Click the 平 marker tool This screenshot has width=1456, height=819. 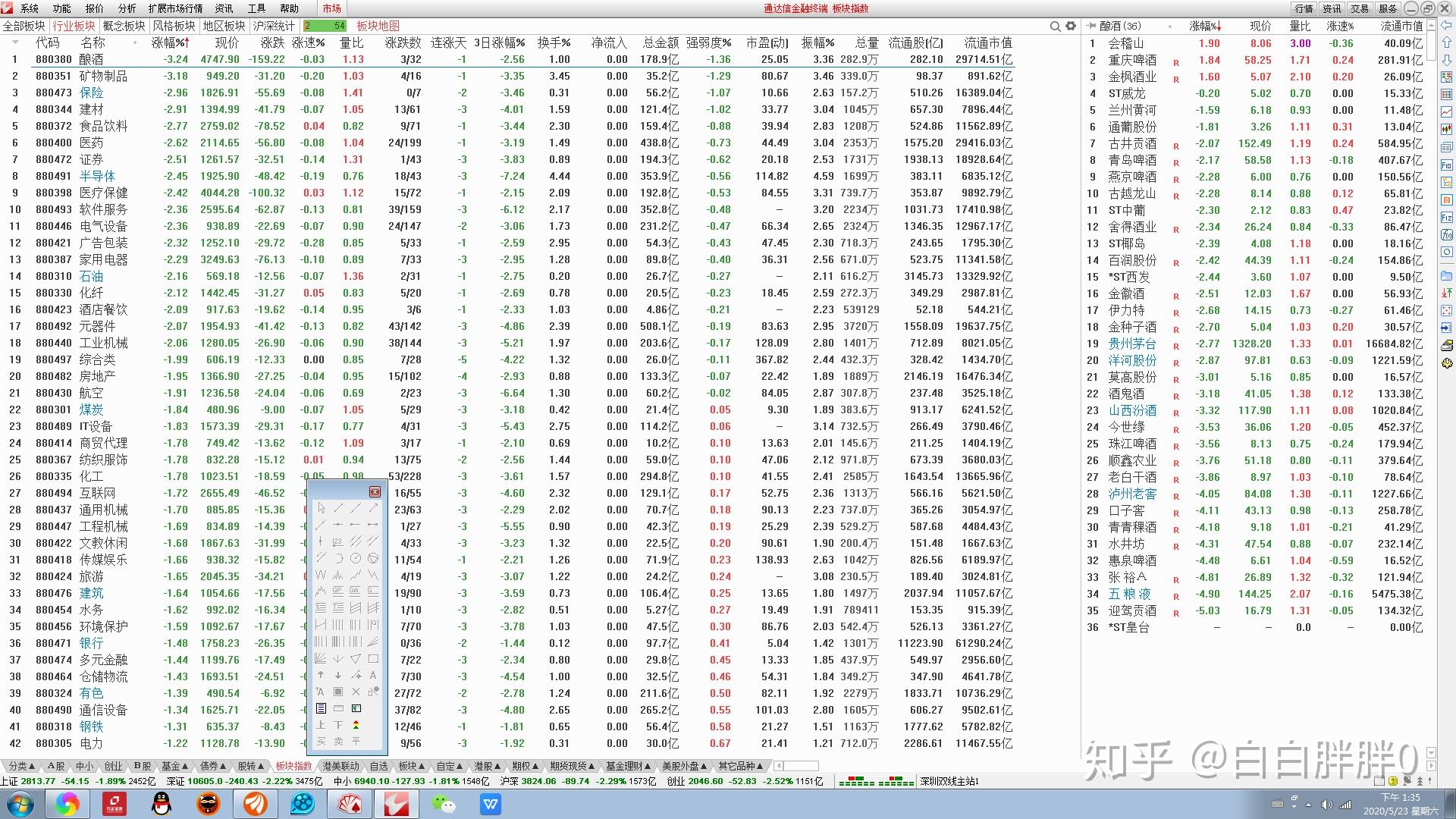tap(356, 741)
